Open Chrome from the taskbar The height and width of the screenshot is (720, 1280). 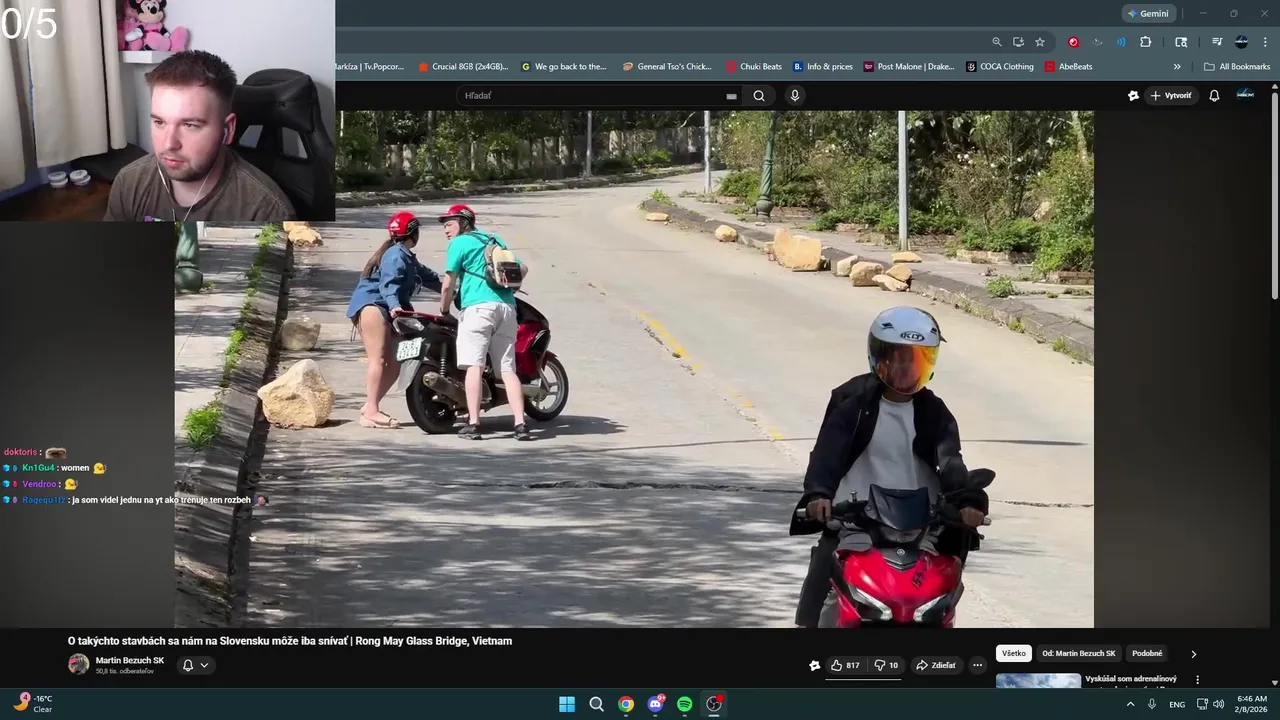coord(626,704)
